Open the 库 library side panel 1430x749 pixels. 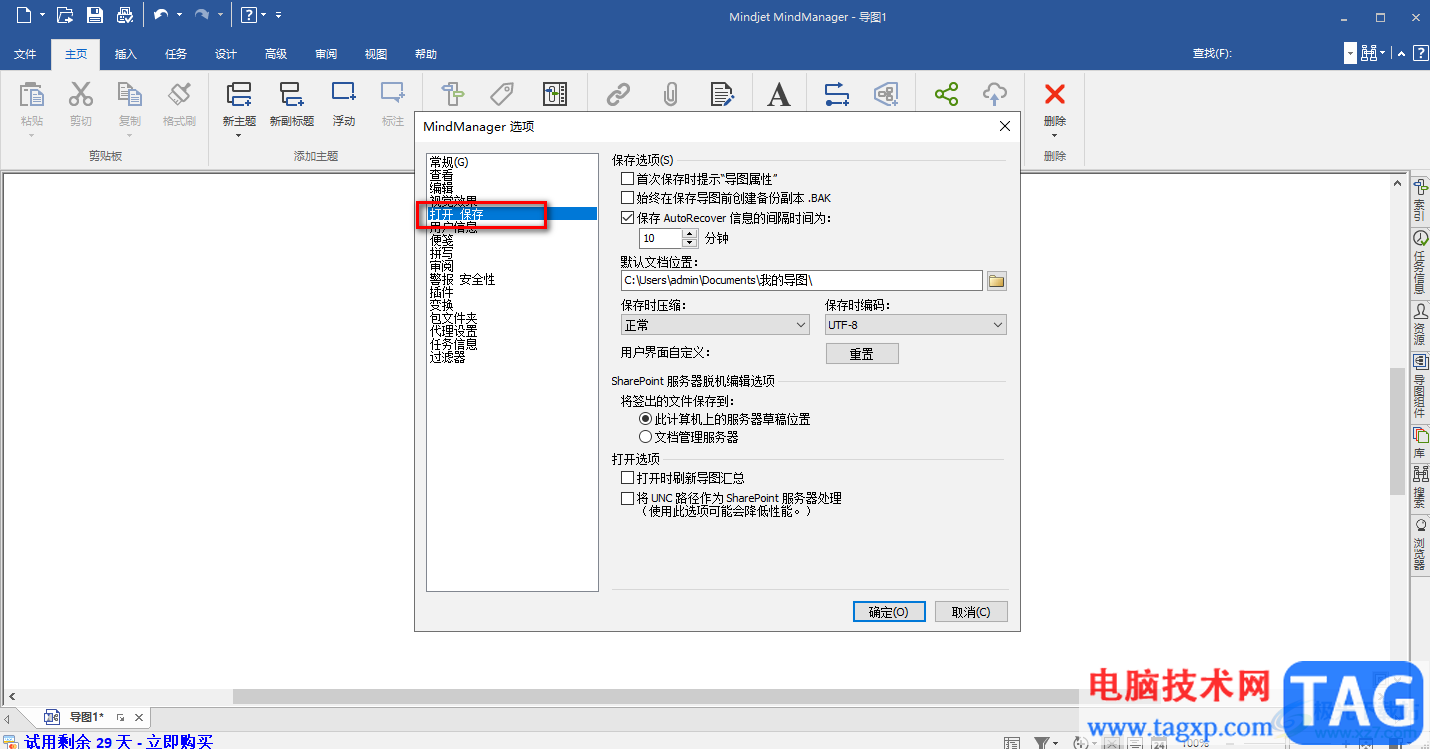pos(1419,442)
